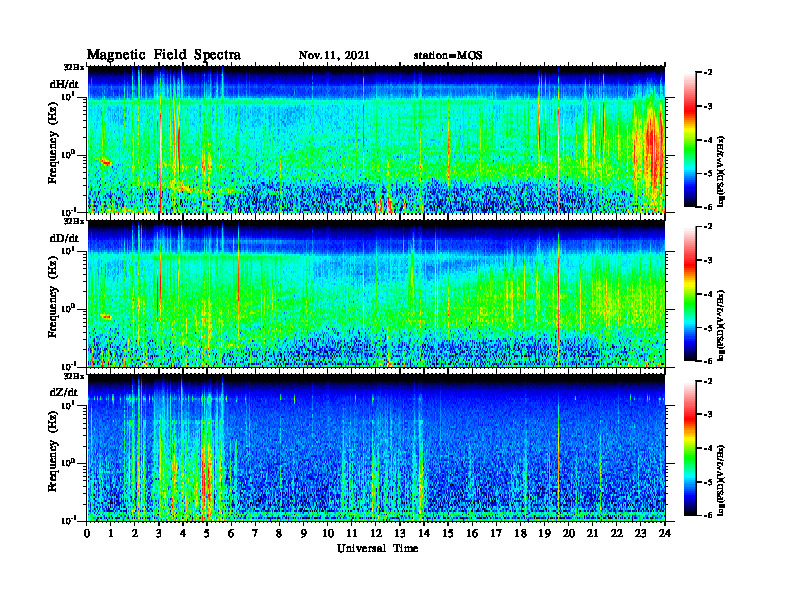Click the "7" hour tick label
The width and height of the screenshot is (792, 612).
tap(255, 534)
